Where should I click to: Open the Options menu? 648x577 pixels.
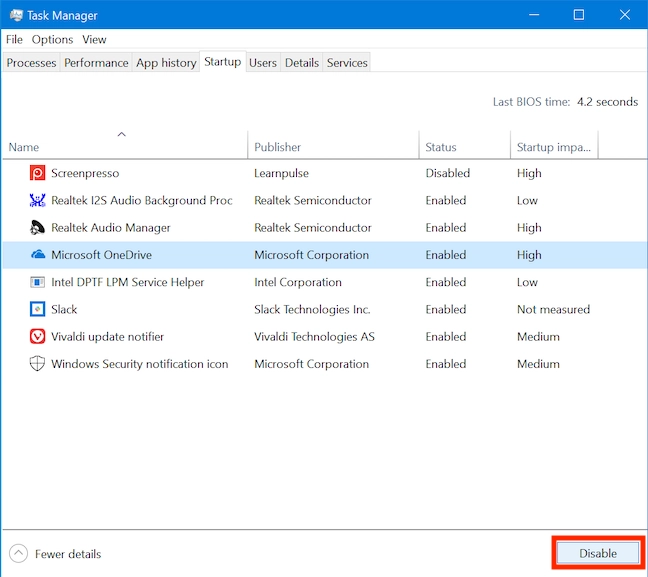(52, 39)
